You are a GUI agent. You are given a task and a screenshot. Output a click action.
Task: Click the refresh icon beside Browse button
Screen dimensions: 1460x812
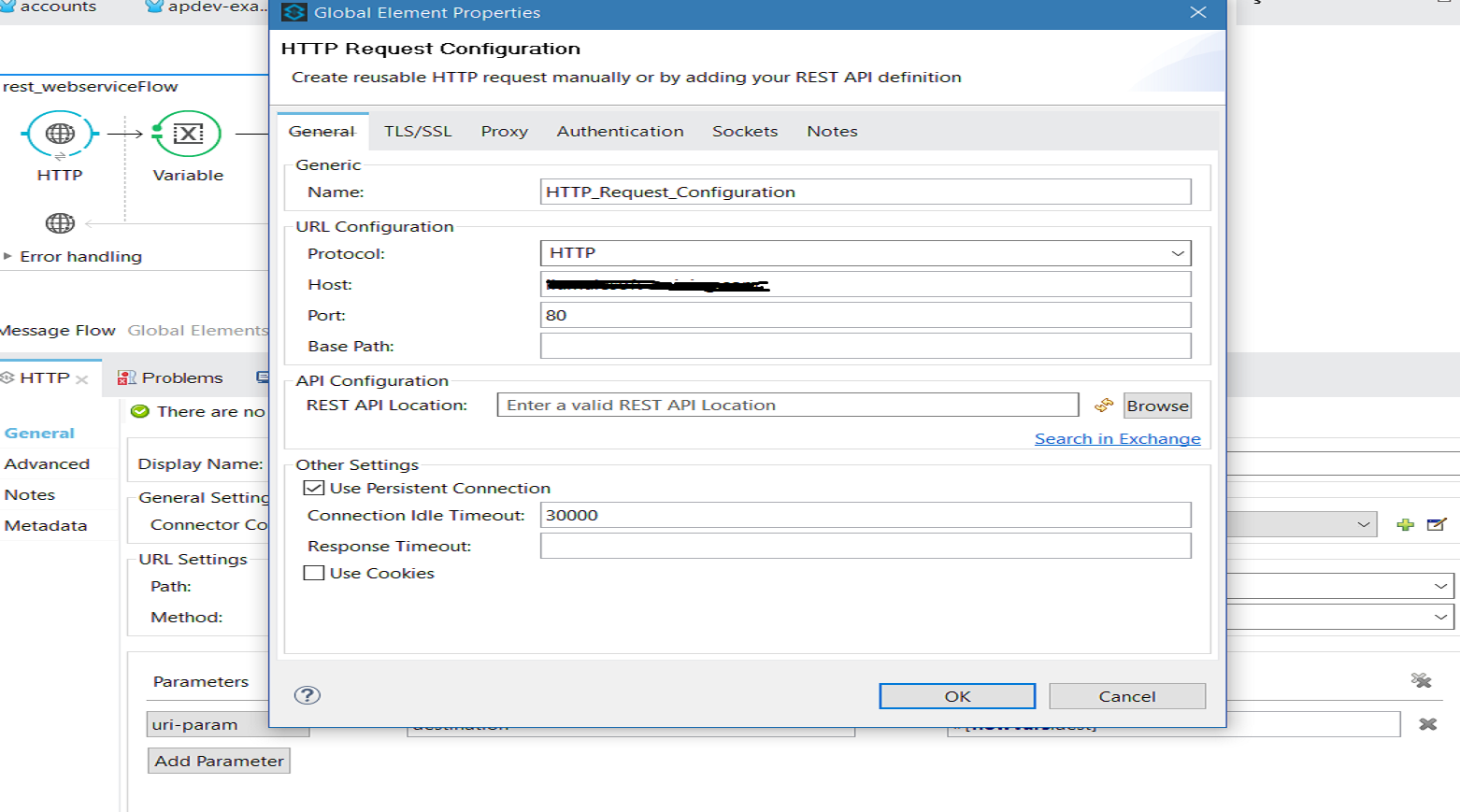click(x=1104, y=406)
